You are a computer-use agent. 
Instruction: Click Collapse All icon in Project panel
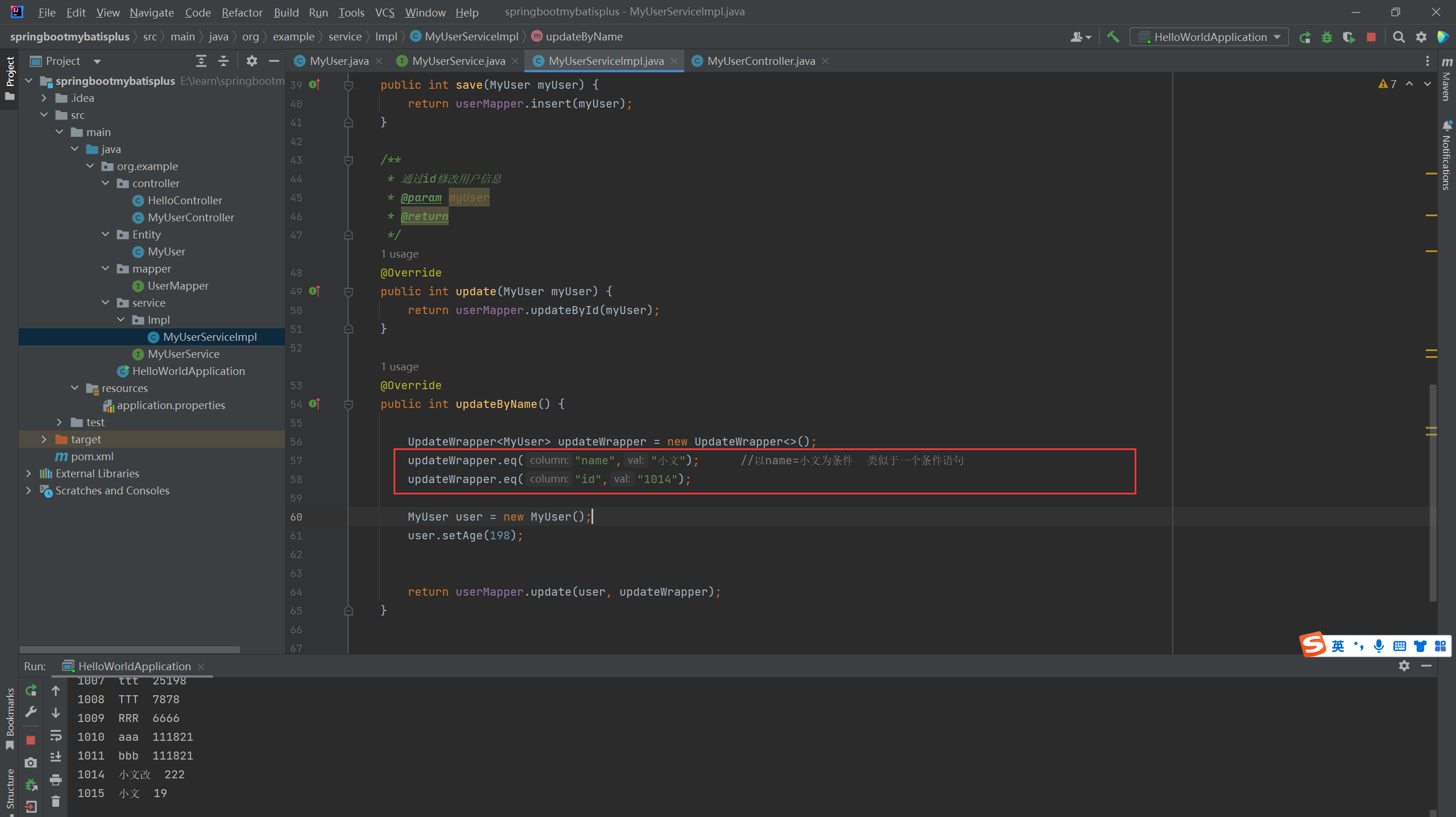[x=224, y=61]
